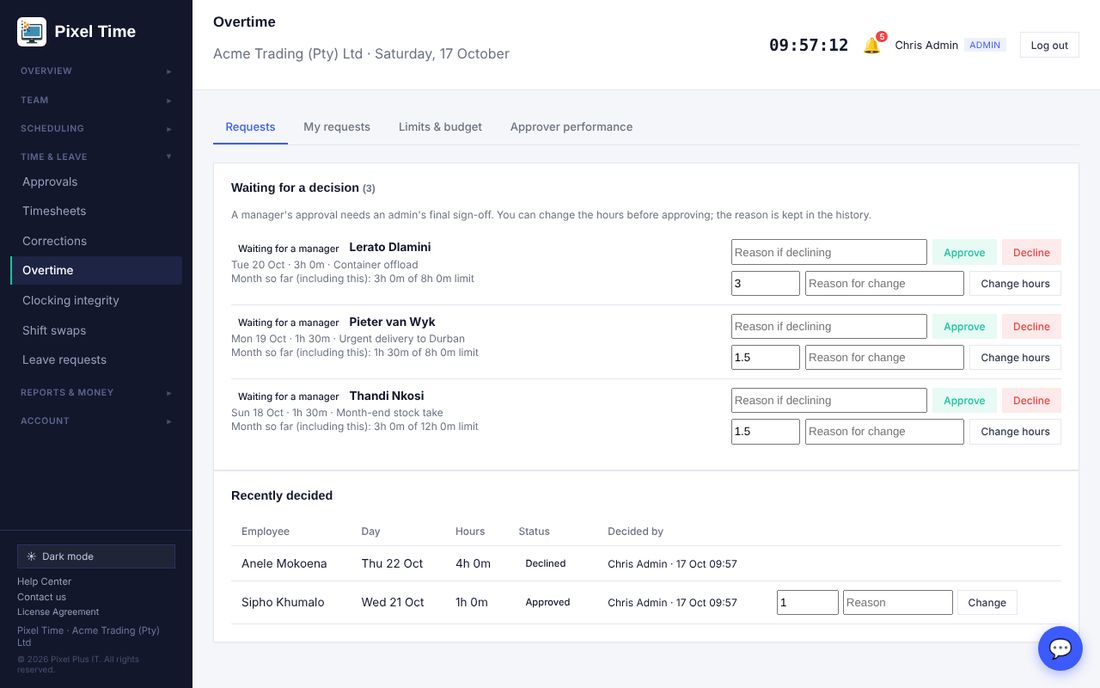Focus Lerato Dlamini's Reason if declining field

829,252
